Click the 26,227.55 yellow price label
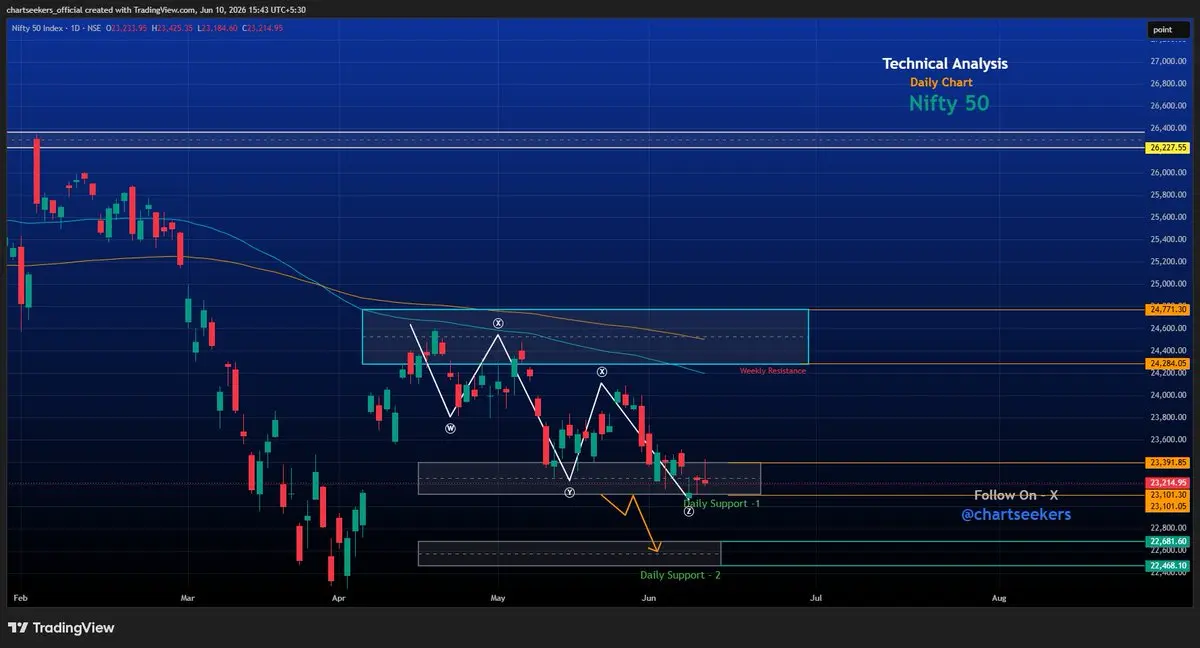This screenshot has width=1200, height=648. coord(1168,147)
